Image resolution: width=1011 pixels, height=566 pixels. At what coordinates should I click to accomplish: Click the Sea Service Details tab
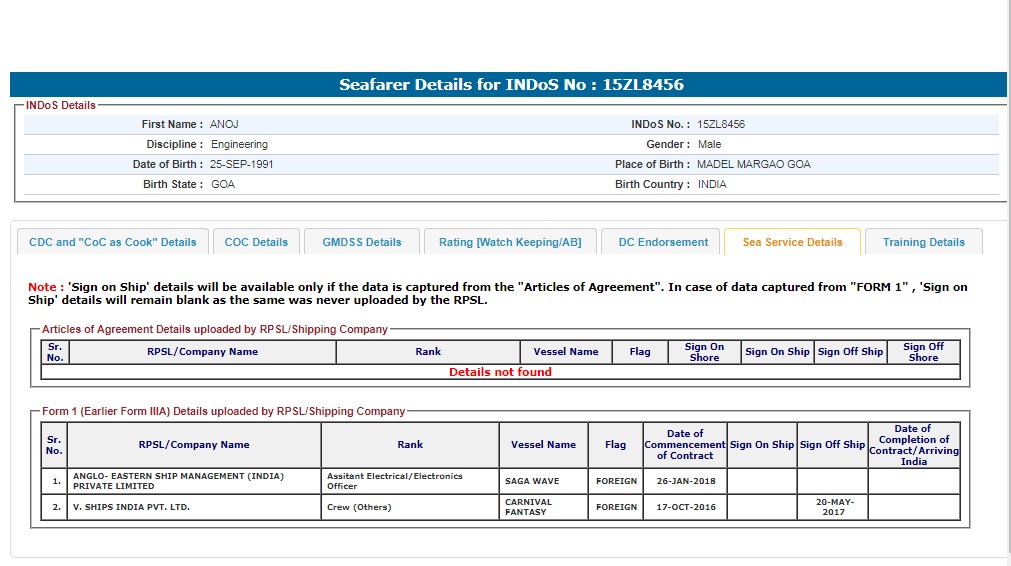coord(792,242)
